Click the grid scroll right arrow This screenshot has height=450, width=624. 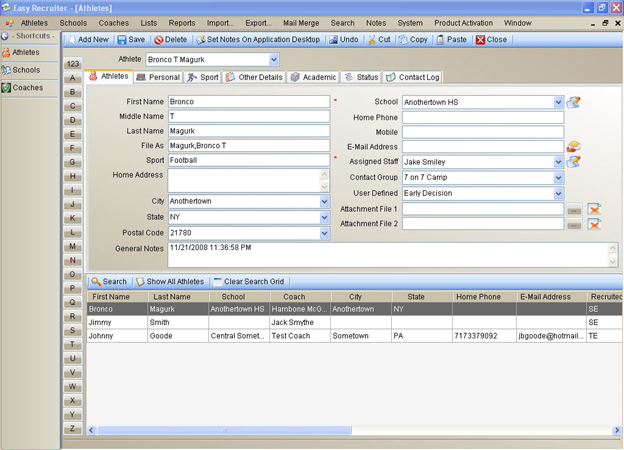click(617, 430)
